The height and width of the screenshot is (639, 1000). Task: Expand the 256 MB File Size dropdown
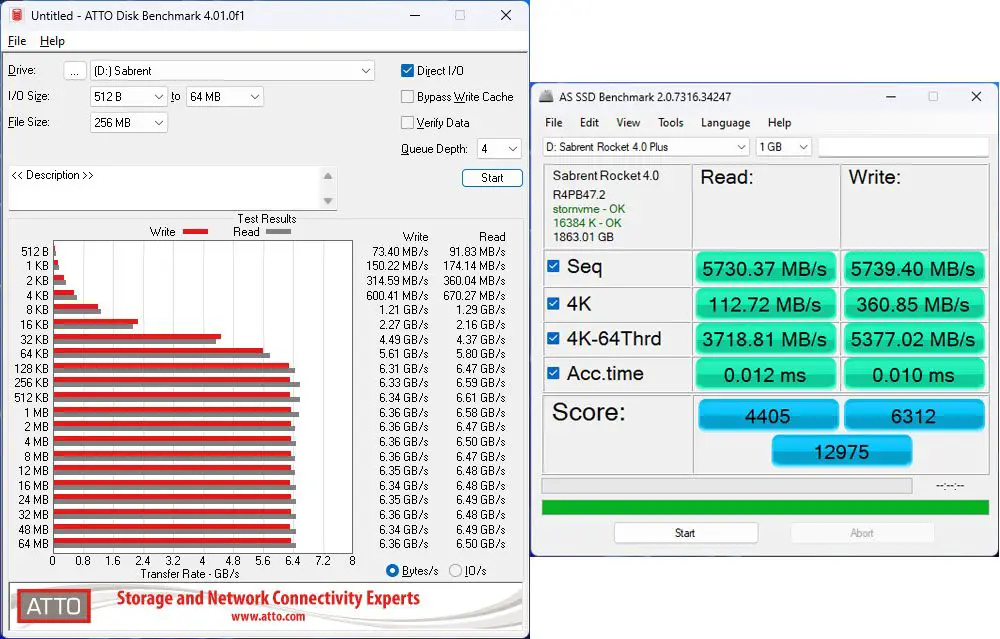[129, 122]
